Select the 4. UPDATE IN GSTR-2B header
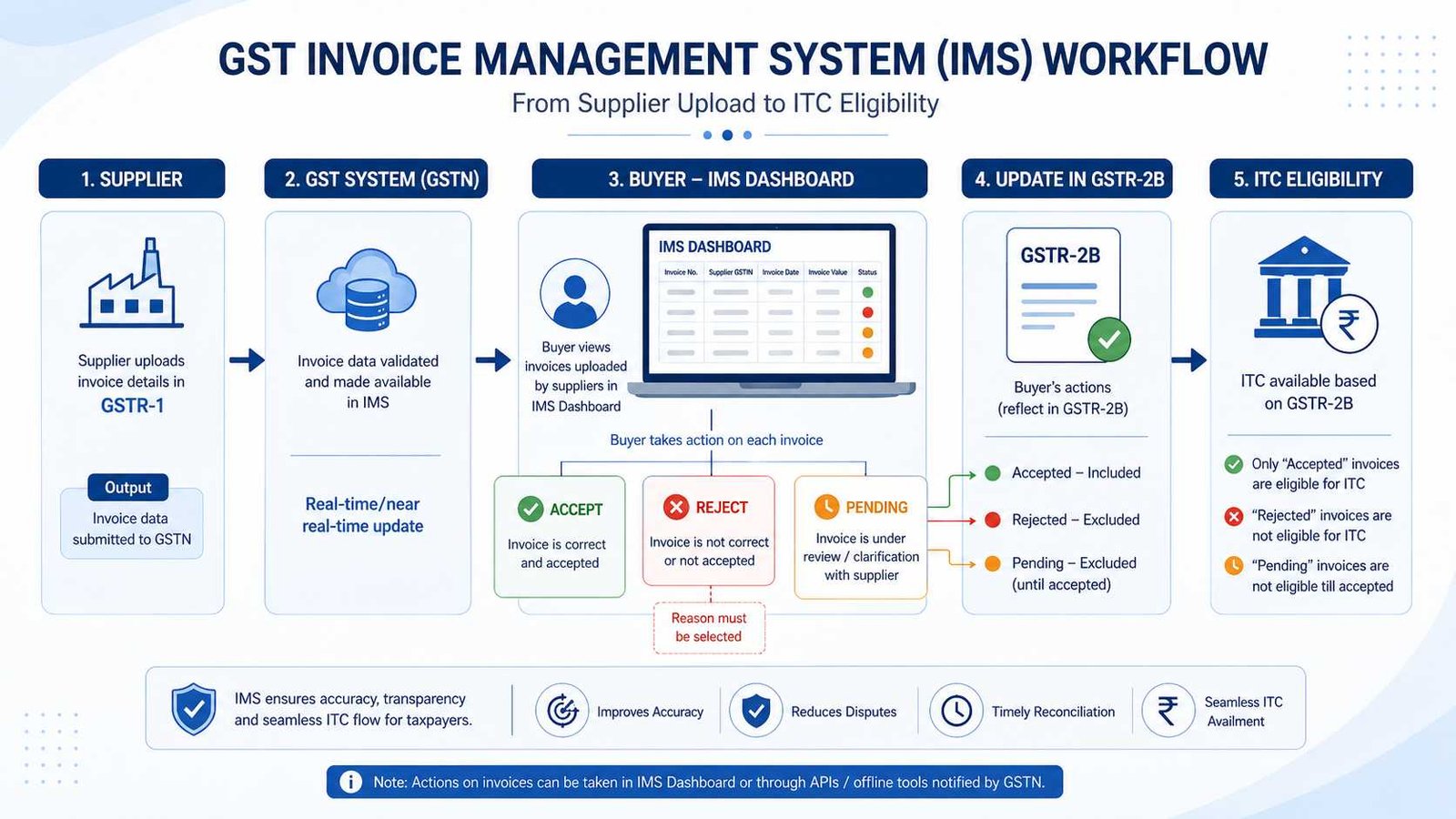 point(1067,178)
